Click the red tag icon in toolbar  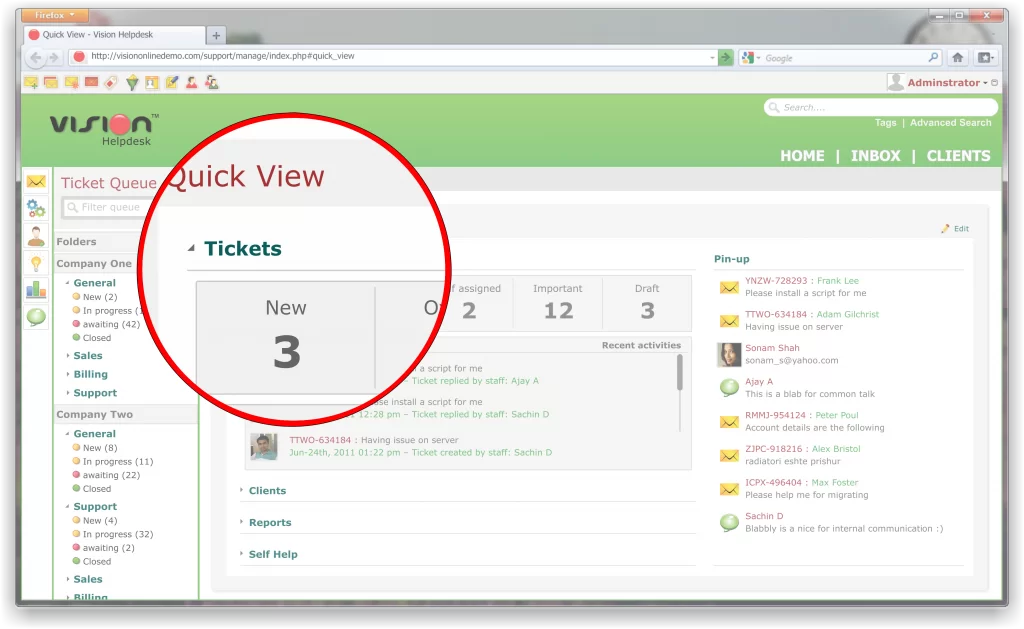111,83
